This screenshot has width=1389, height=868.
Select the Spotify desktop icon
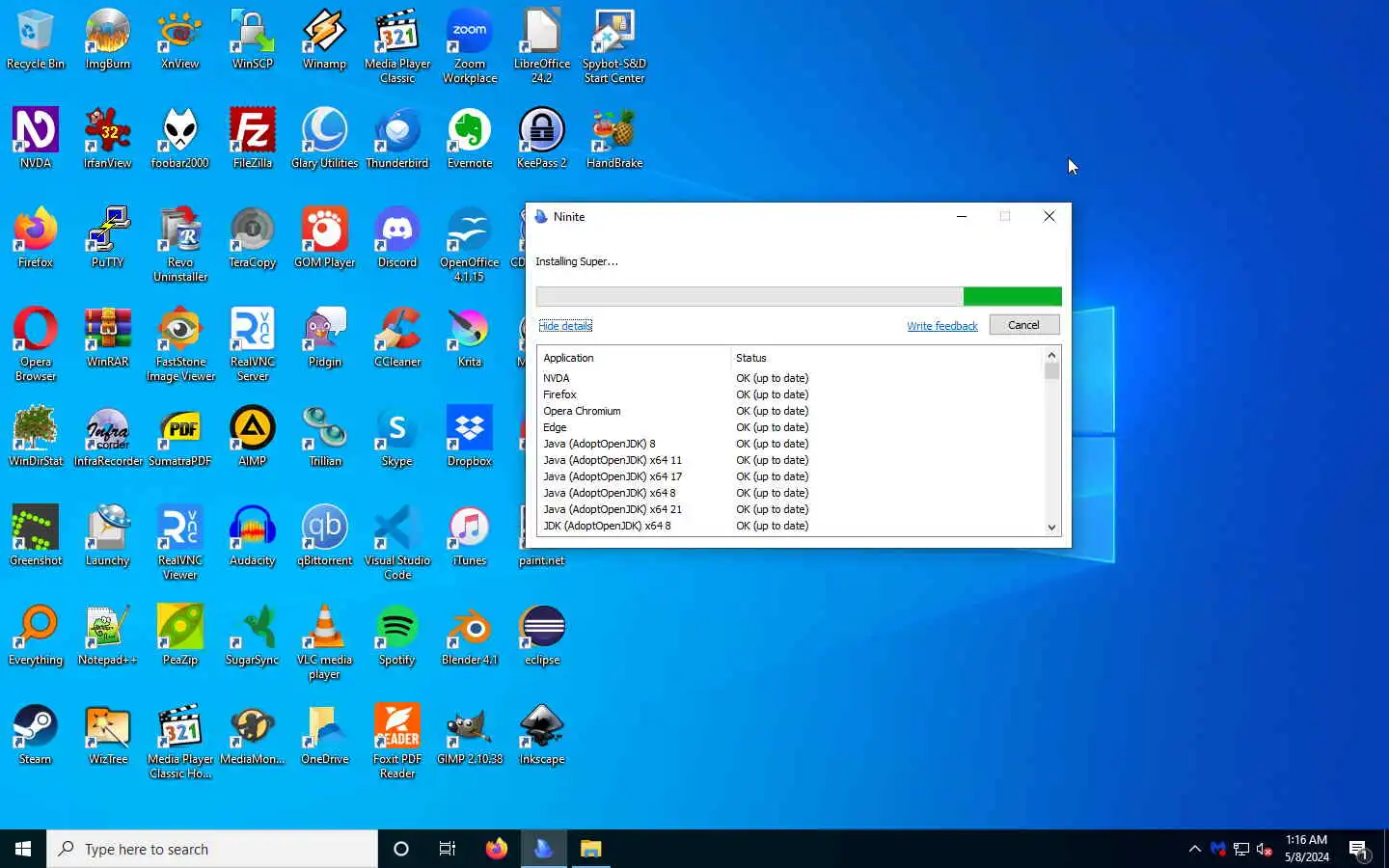pos(397,635)
